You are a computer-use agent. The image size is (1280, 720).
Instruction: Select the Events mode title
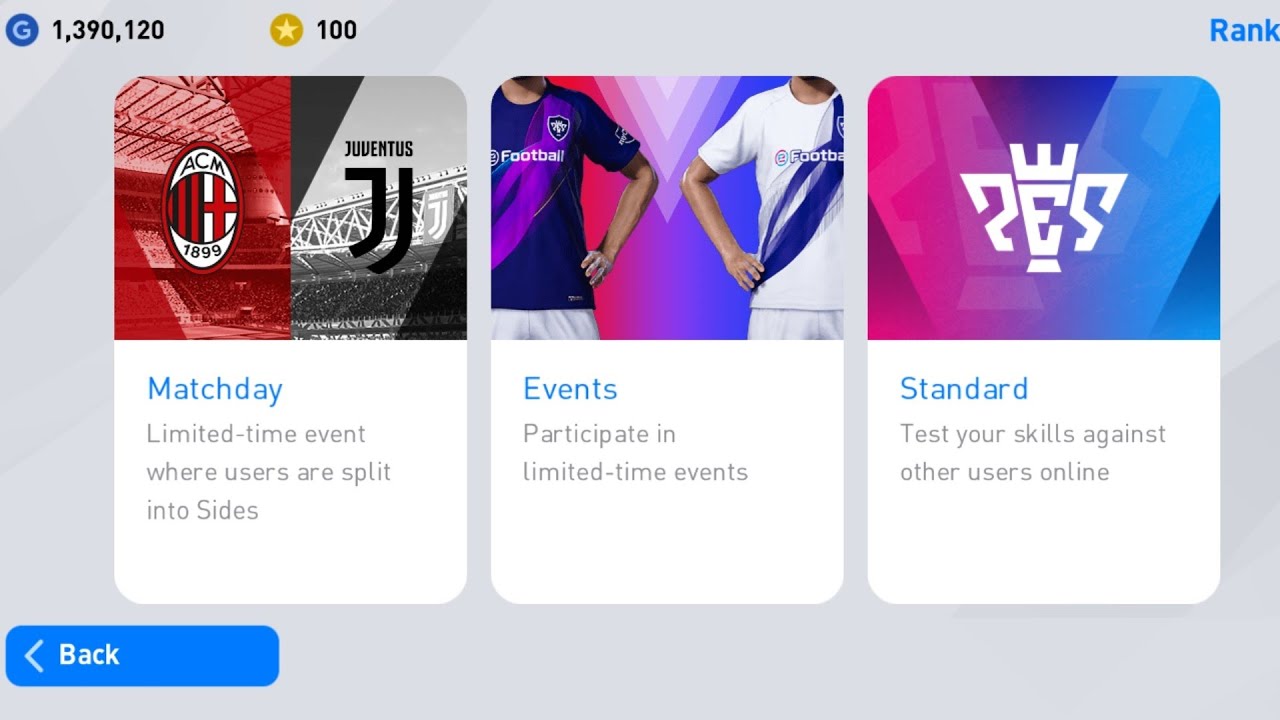(x=570, y=389)
